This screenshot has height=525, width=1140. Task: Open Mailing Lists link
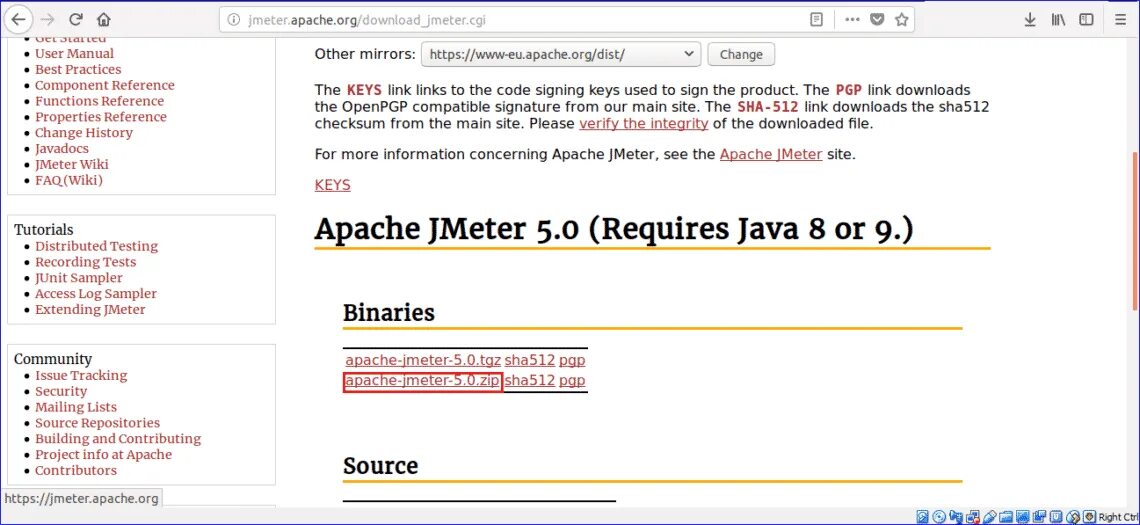[x=76, y=408]
